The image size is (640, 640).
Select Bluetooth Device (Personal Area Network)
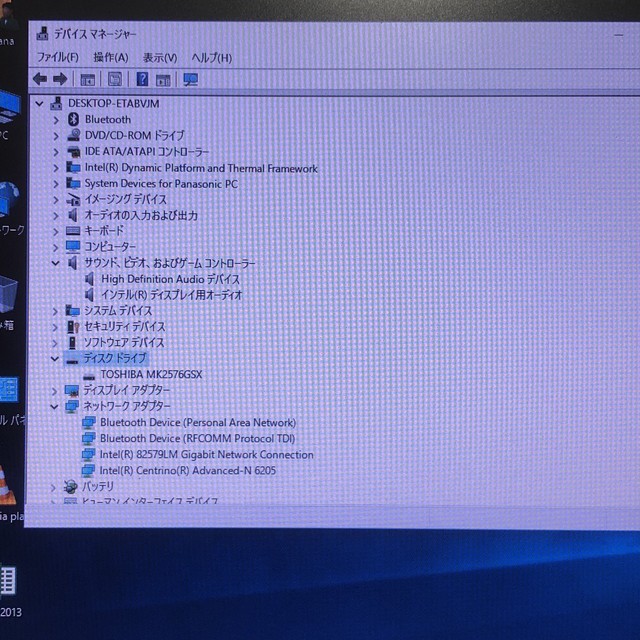198,422
